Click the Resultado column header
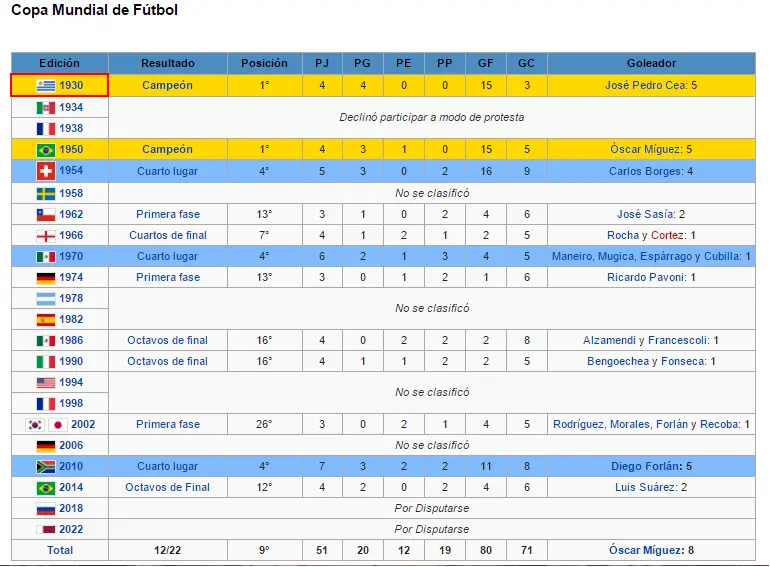Screen dimensions: 770x567 (167, 63)
